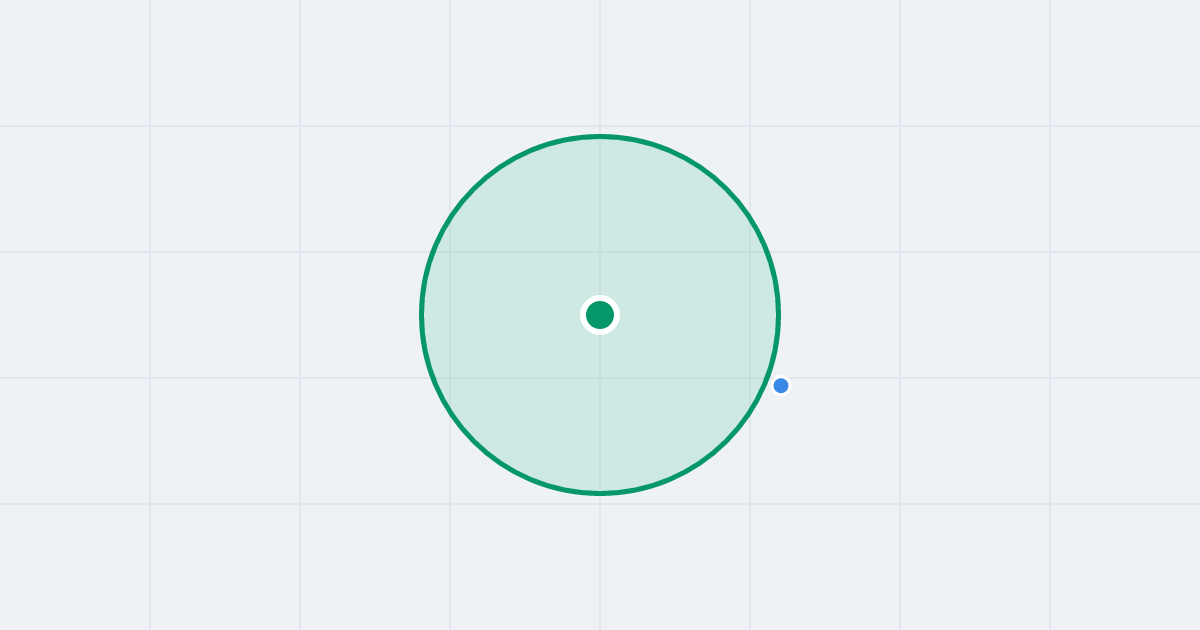Screen dimensions: 1200x630
Task: Click the white ring around the center dot
Action: pos(600,297)
